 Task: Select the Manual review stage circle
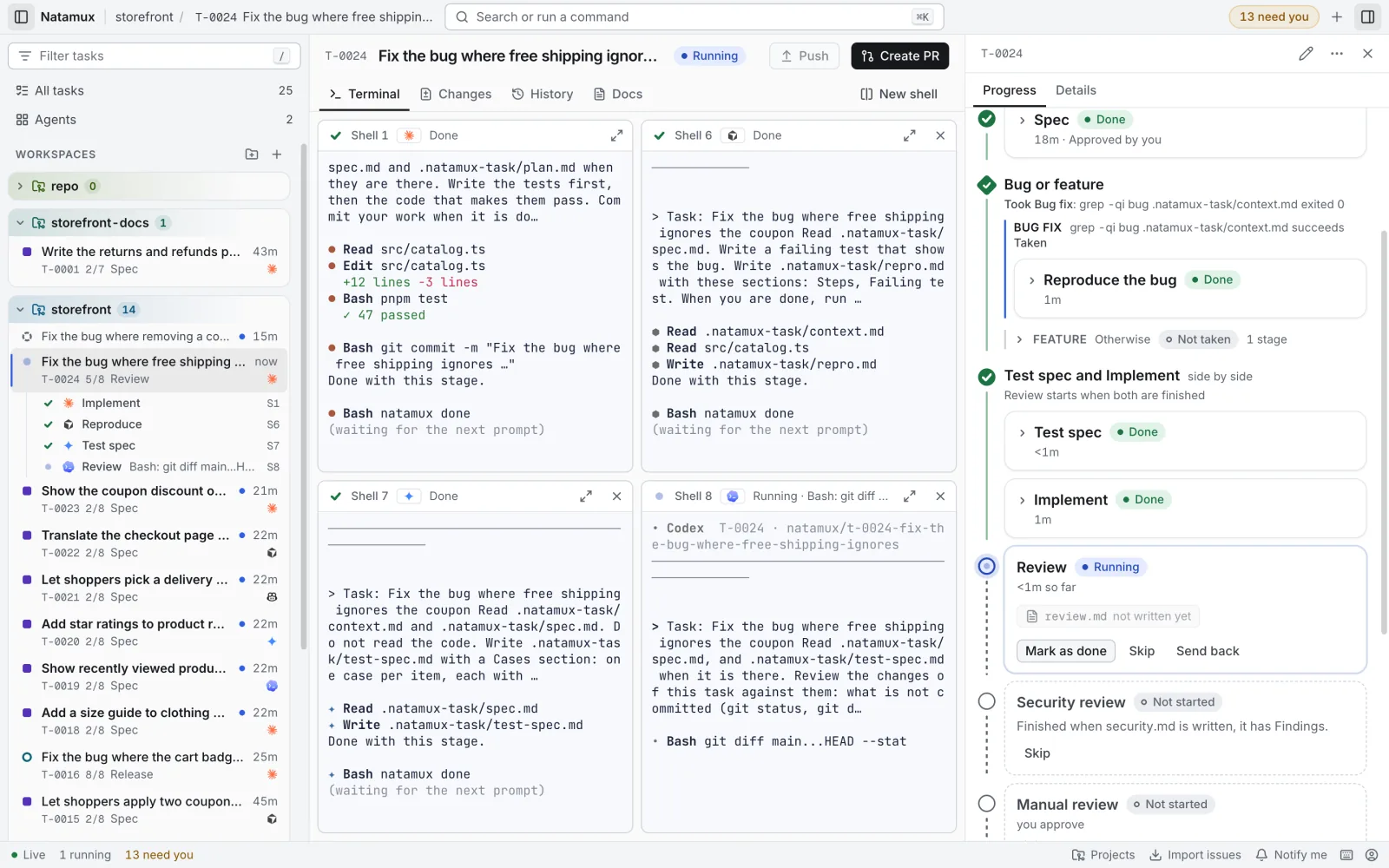point(987,804)
